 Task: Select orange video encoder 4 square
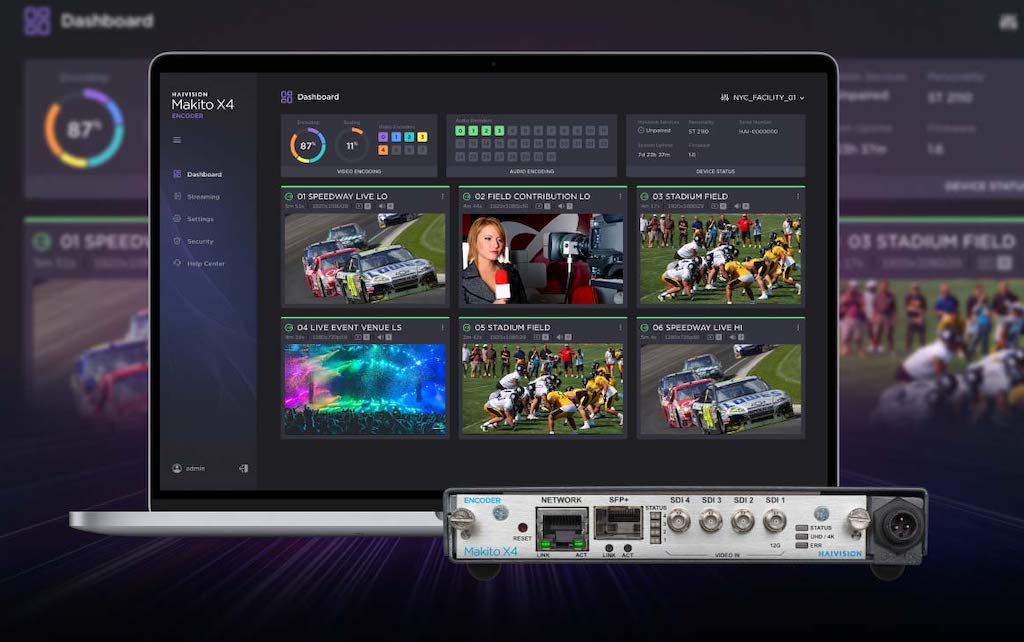[x=383, y=150]
